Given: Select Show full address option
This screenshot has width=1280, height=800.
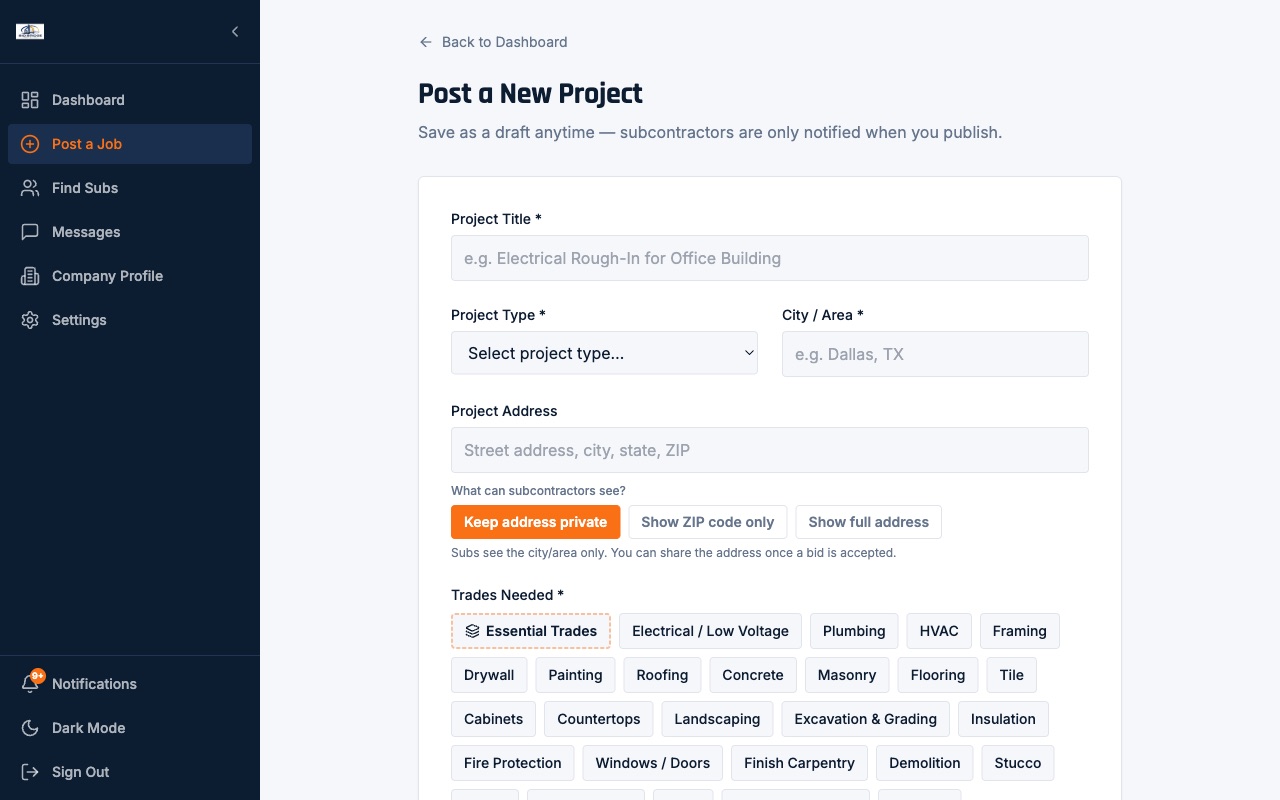Looking at the screenshot, I should click(x=869, y=522).
